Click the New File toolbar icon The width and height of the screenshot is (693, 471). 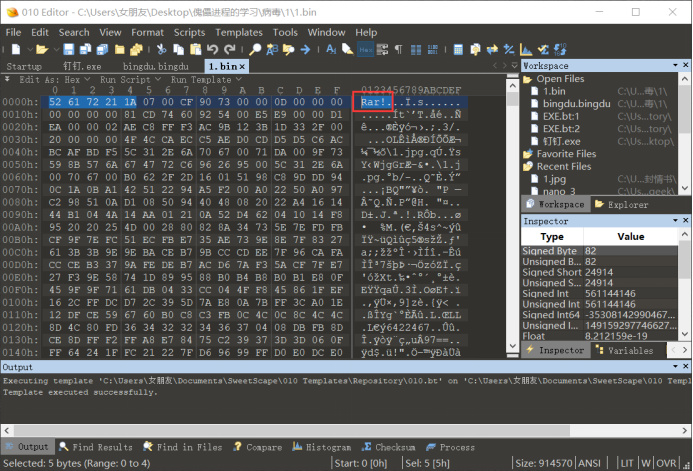pyautogui.click(x=16, y=49)
